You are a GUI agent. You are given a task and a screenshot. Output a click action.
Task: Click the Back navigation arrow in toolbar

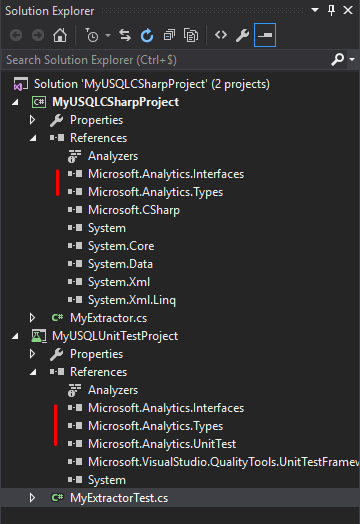[16, 35]
